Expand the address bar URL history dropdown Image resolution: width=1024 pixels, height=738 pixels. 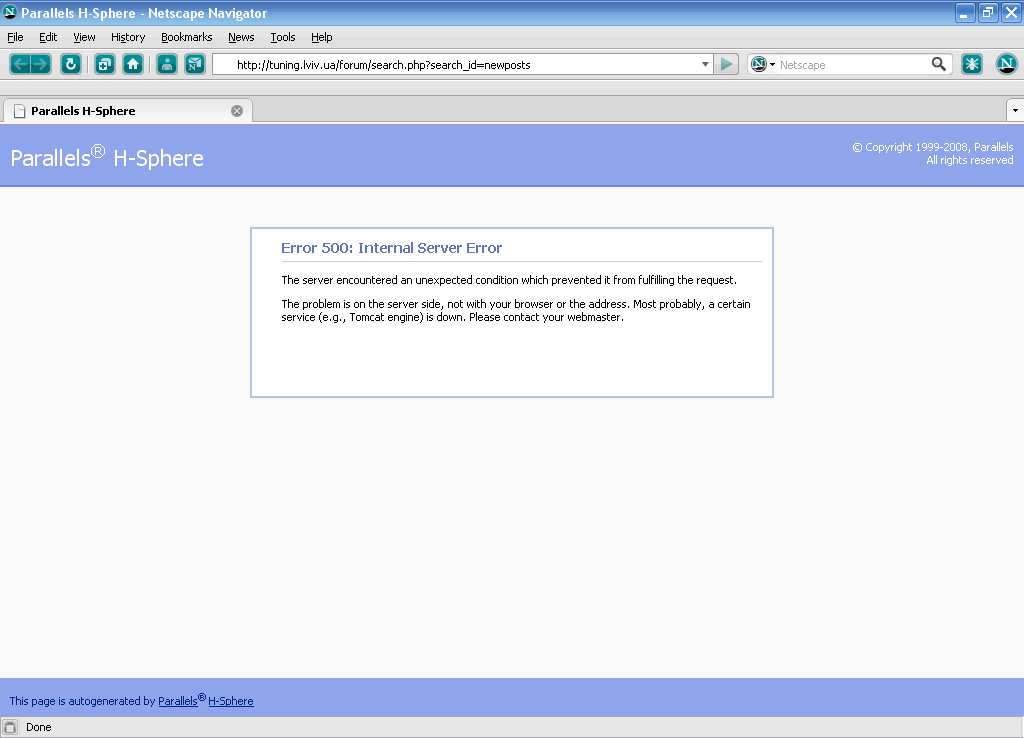pos(705,64)
